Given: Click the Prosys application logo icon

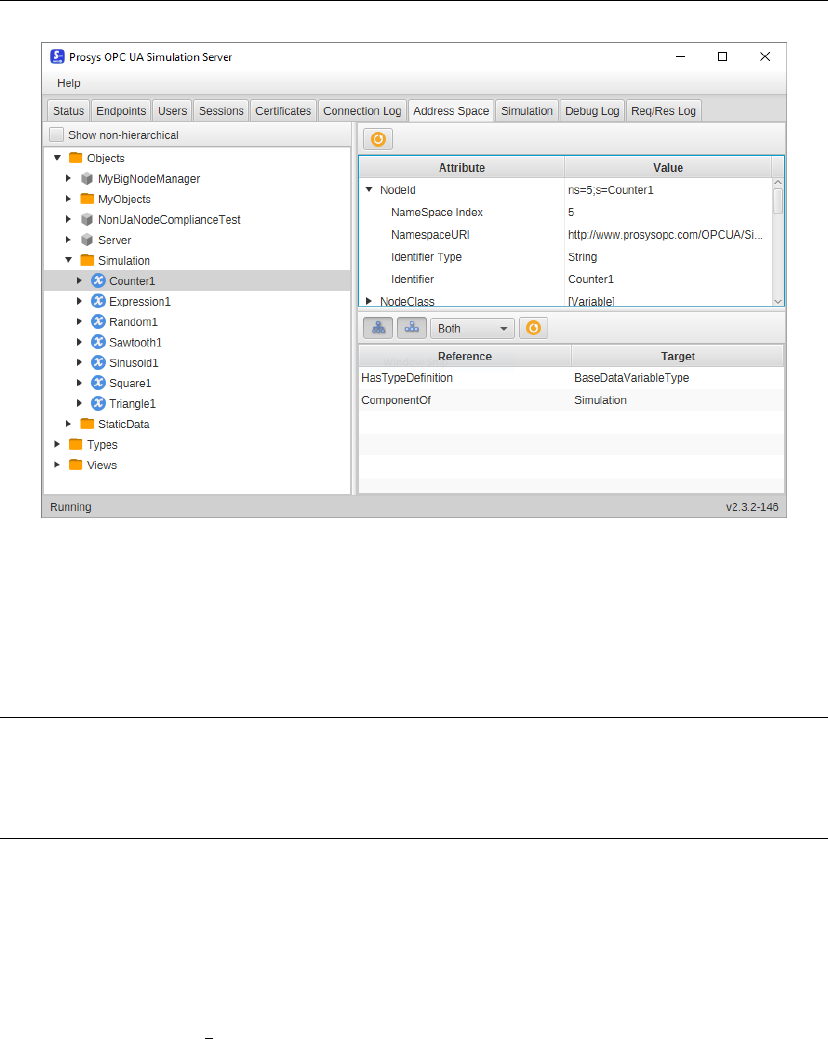Looking at the screenshot, I should (58, 56).
